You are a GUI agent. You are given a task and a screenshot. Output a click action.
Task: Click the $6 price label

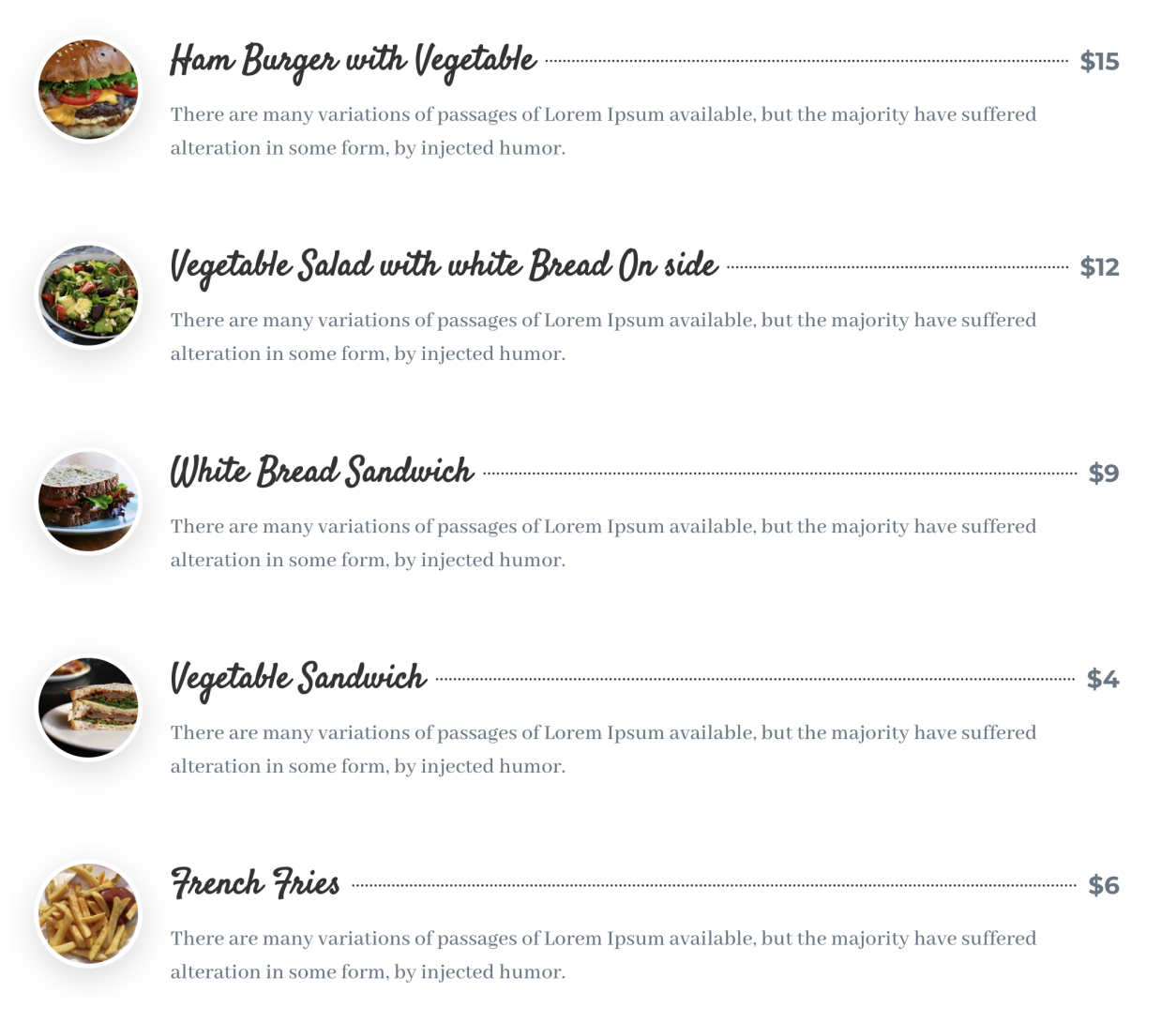1104,885
